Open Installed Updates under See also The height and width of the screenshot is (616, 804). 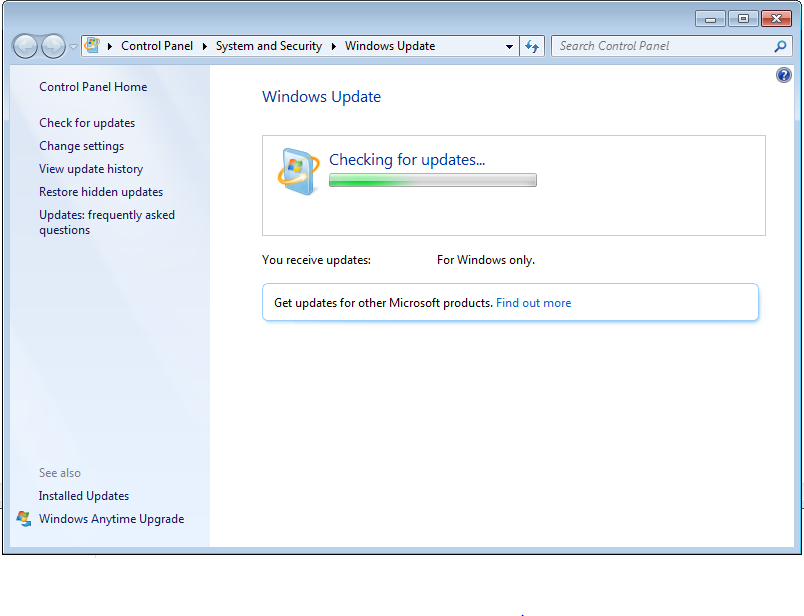[x=84, y=496]
